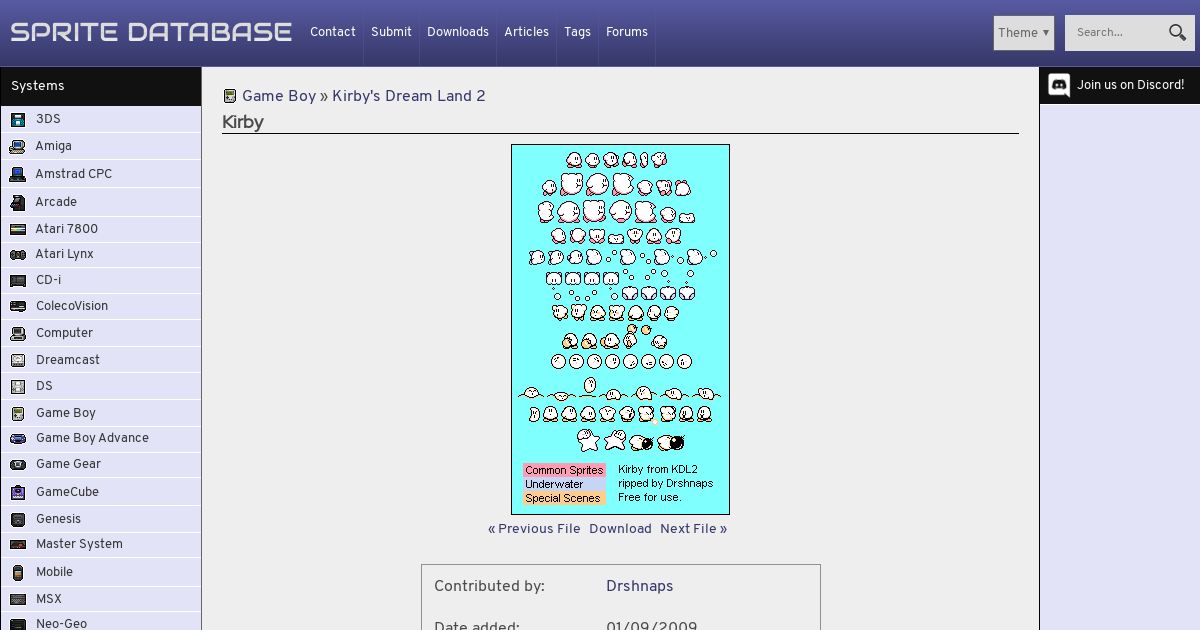Open the Tags page
Viewport: 1200px width, 630px height.
coord(577,32)
